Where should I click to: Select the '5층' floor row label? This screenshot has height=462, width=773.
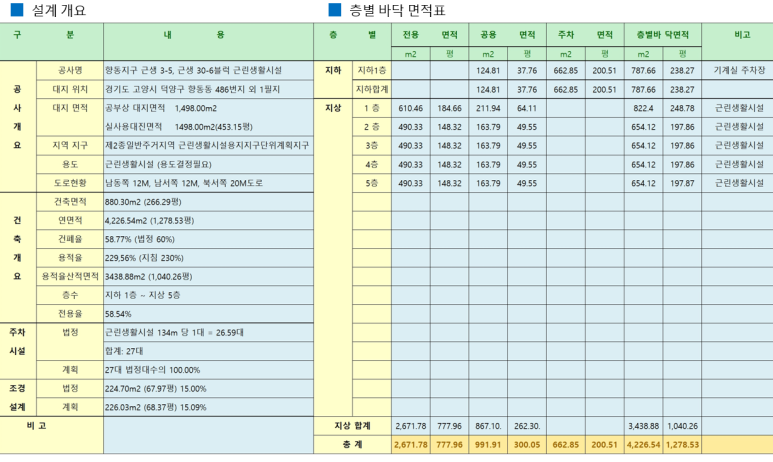372,183
